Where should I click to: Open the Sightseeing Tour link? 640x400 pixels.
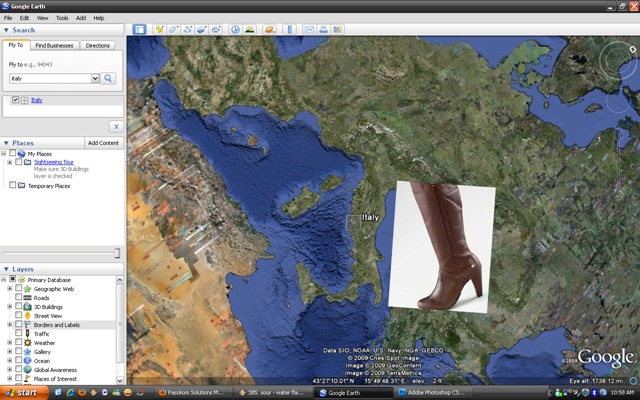click(x=54, y=162)
